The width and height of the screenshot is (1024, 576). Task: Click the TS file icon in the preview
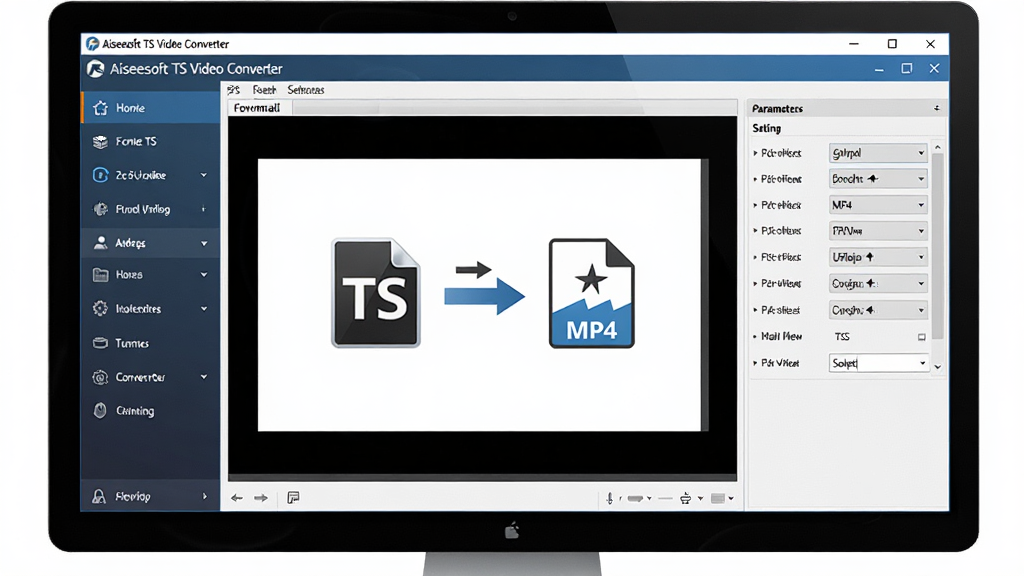pyautogui.click(x=376, y=293)
